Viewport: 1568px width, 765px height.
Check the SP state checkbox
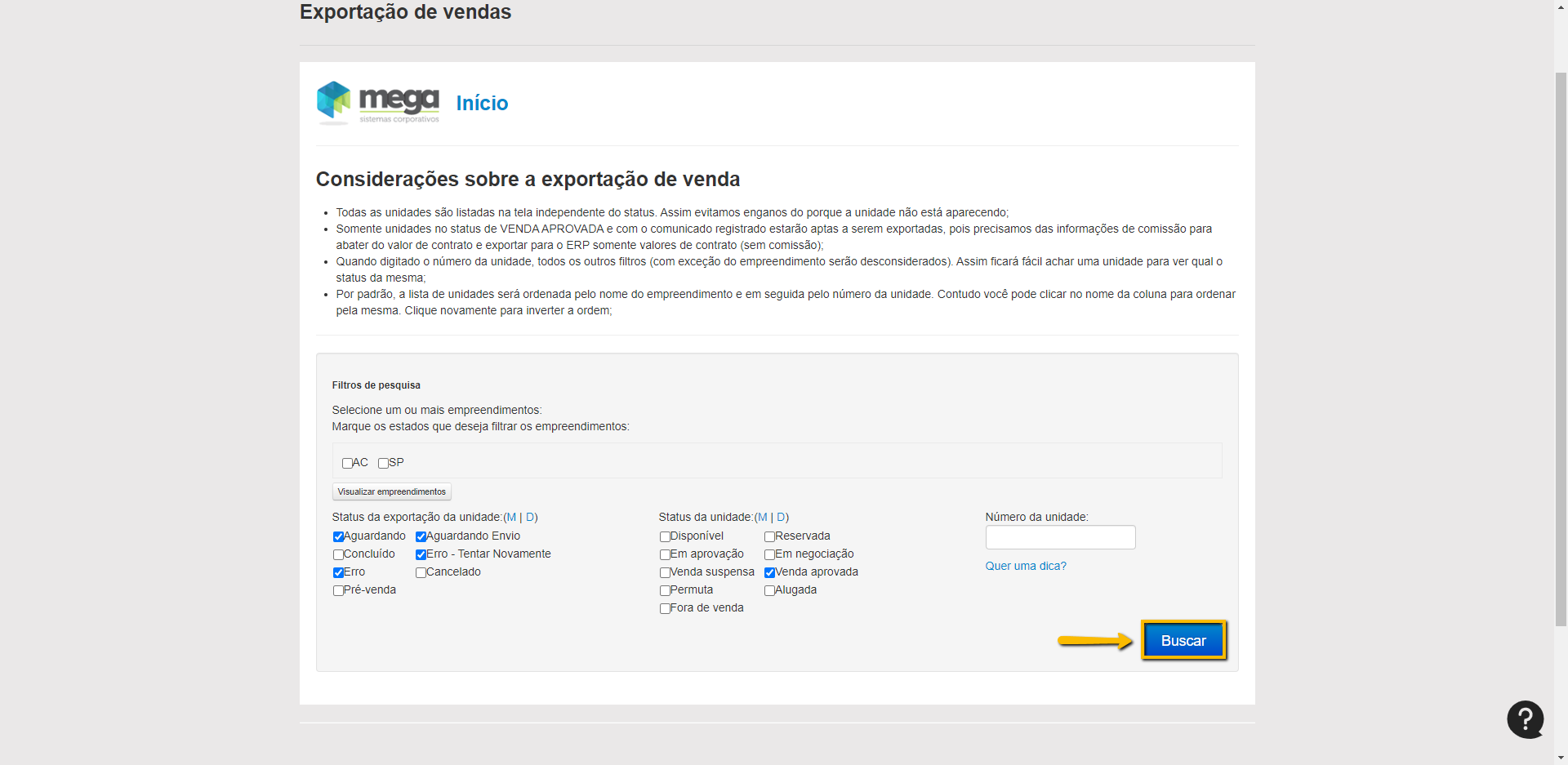(383, 463)
